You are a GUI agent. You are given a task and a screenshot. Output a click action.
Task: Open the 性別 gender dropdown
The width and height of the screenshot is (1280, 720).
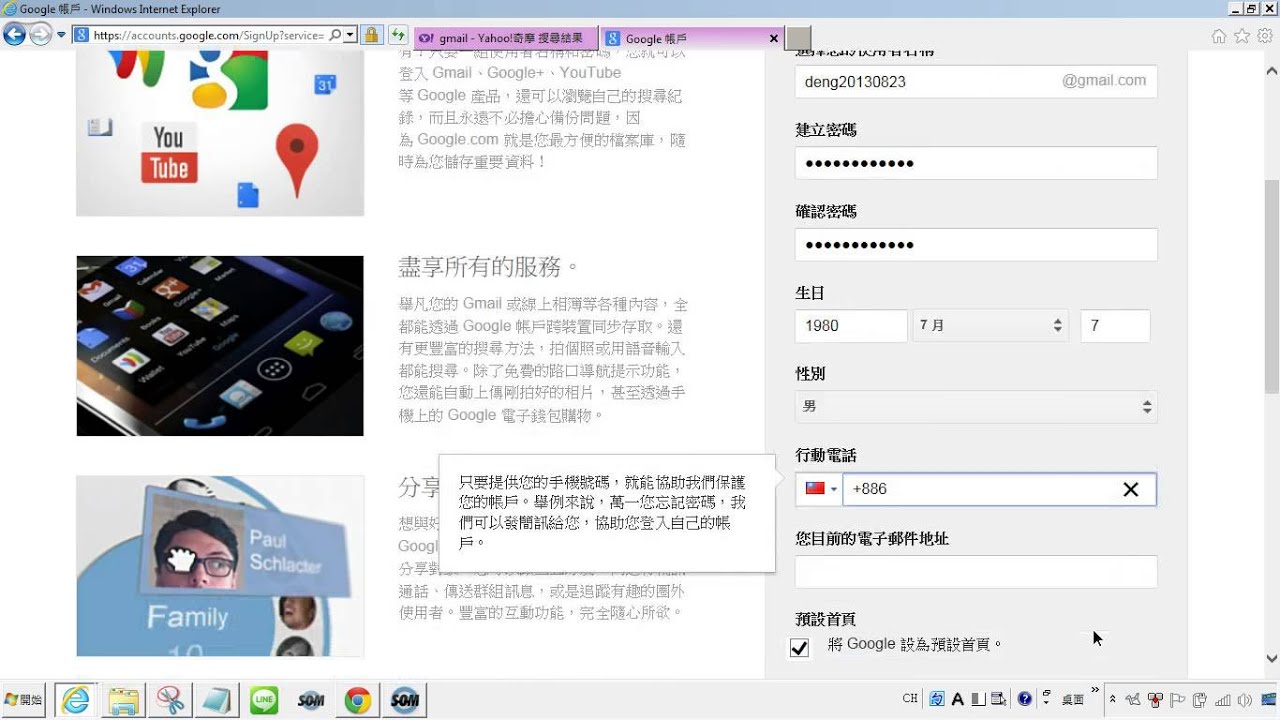click(976, 407)
